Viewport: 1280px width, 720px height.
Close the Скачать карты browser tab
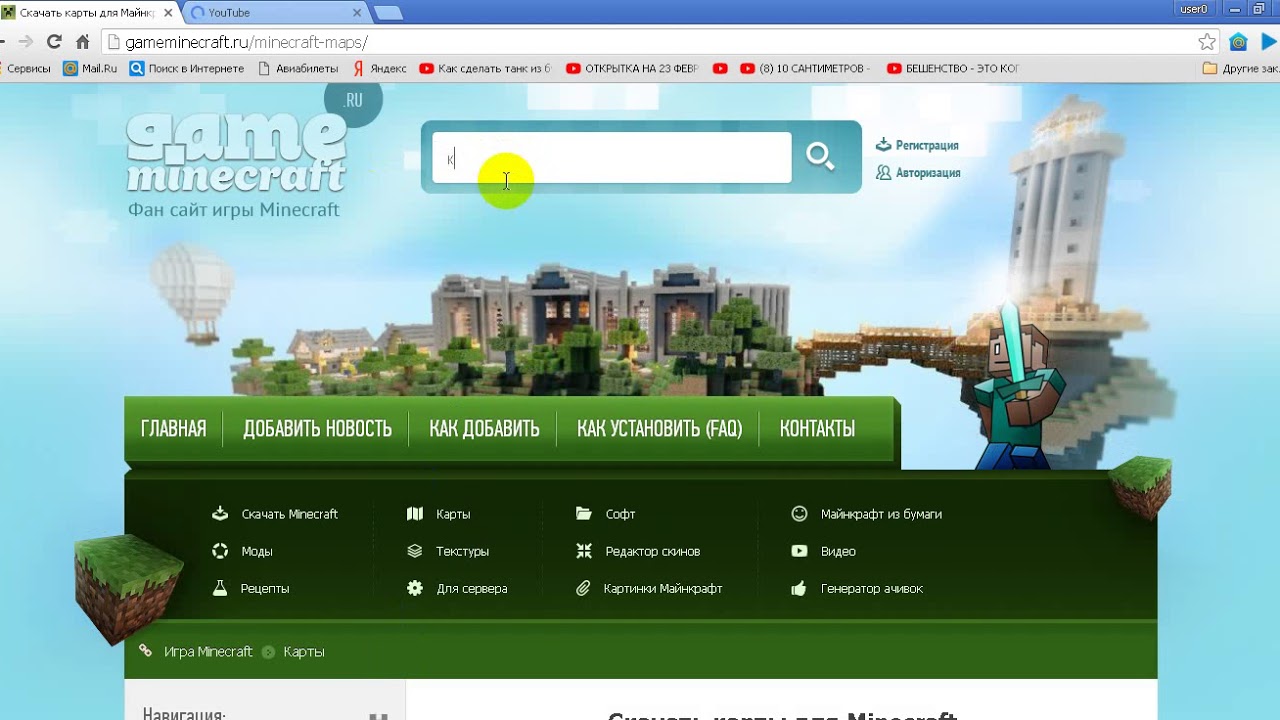168,12
